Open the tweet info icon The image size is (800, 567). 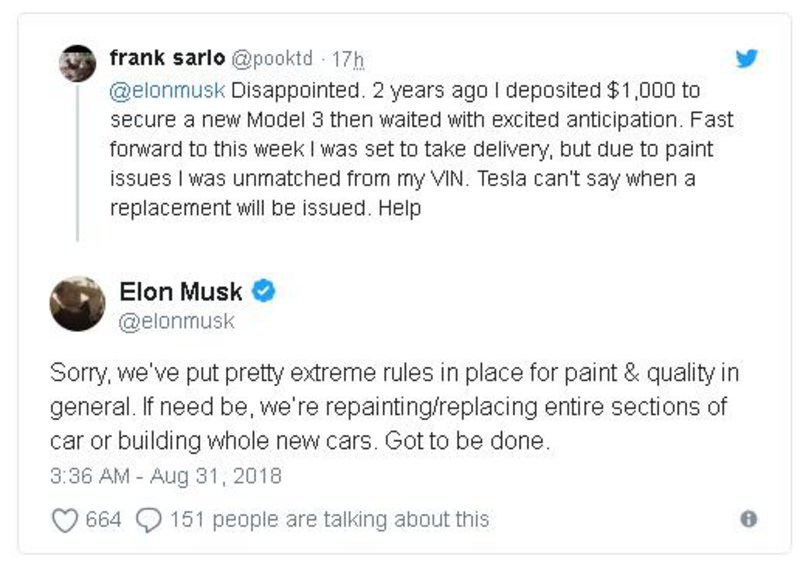(x=748, y=519)
